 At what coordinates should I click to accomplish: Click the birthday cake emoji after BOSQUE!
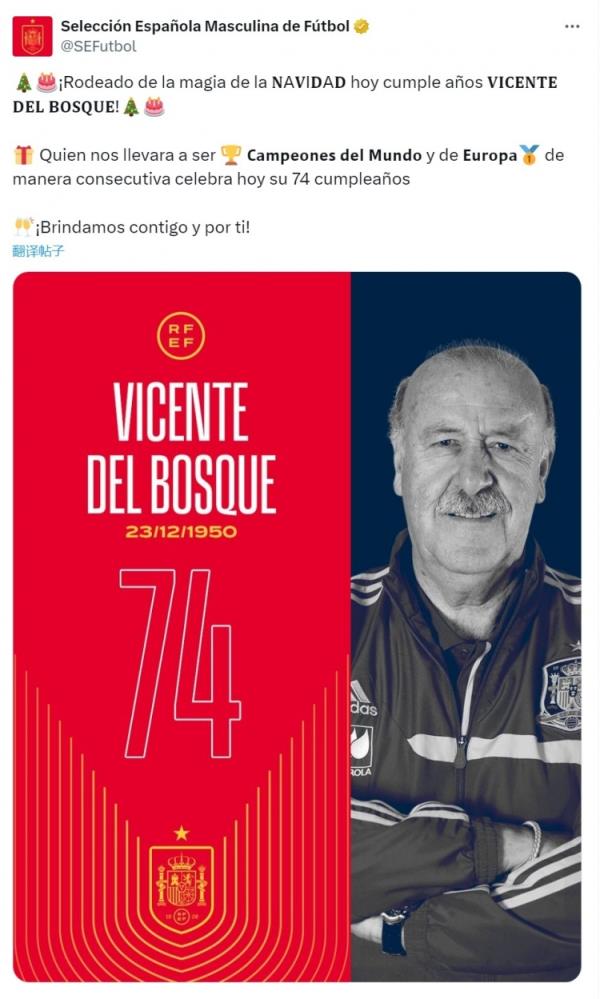(154, 106)
